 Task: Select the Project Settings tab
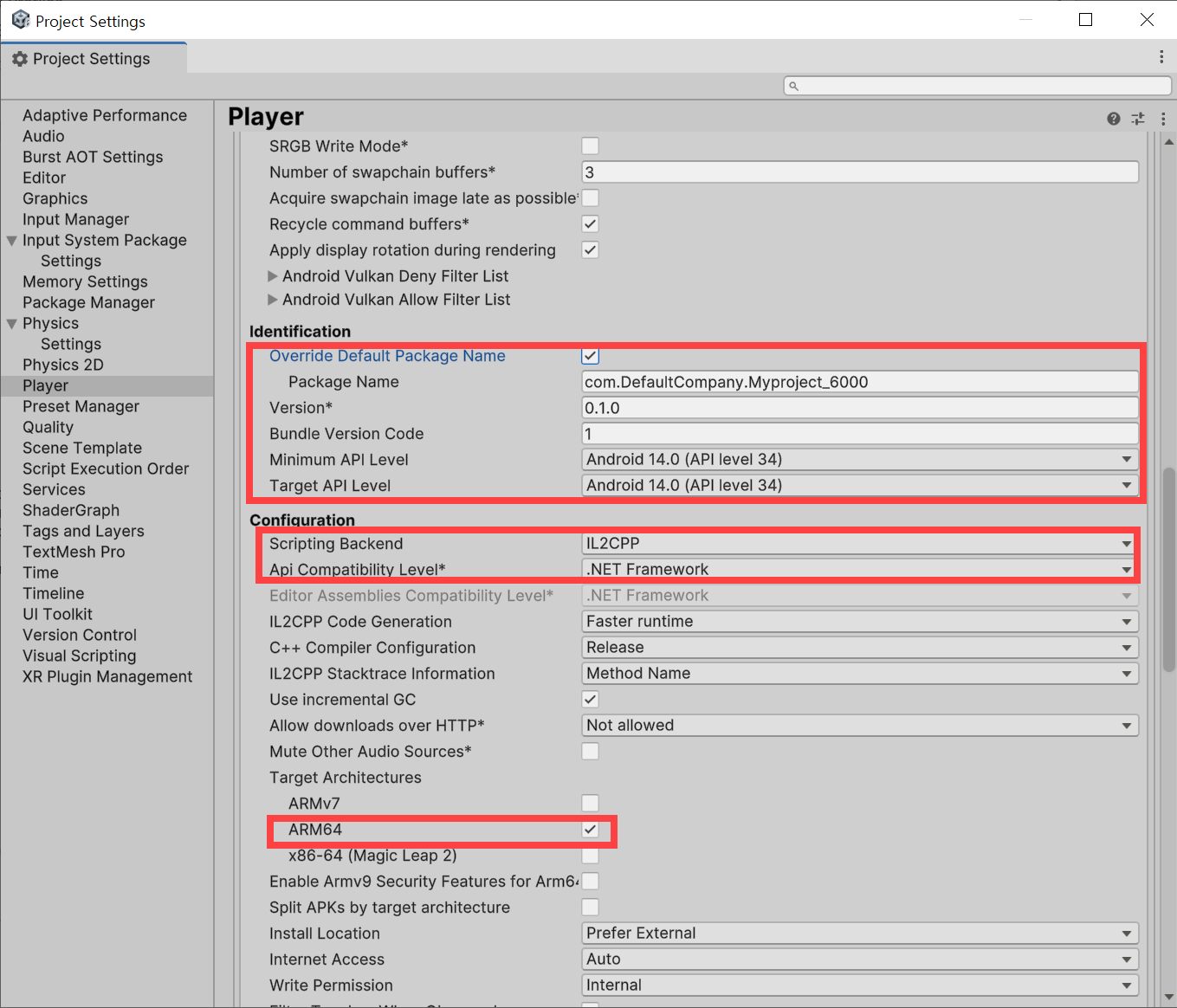[94, 59]
